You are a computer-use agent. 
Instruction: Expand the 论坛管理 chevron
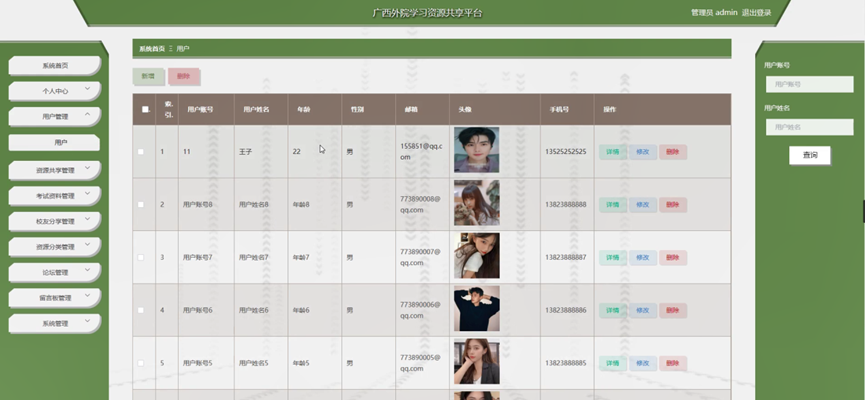tap(87, 270)
